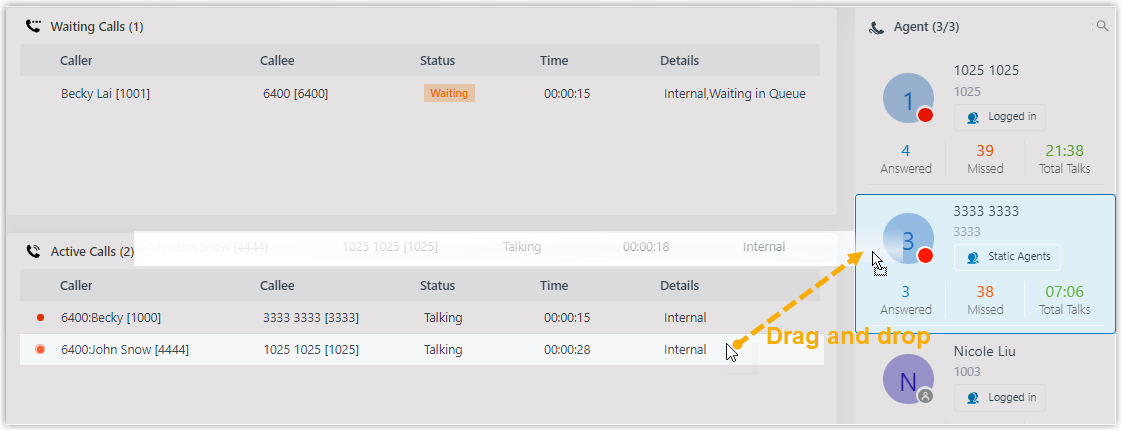Screen dimensions: 1122x431
Task: Click Nicole Liu's avatar icon
Action: pyautogui.click(x=909, y=380)
